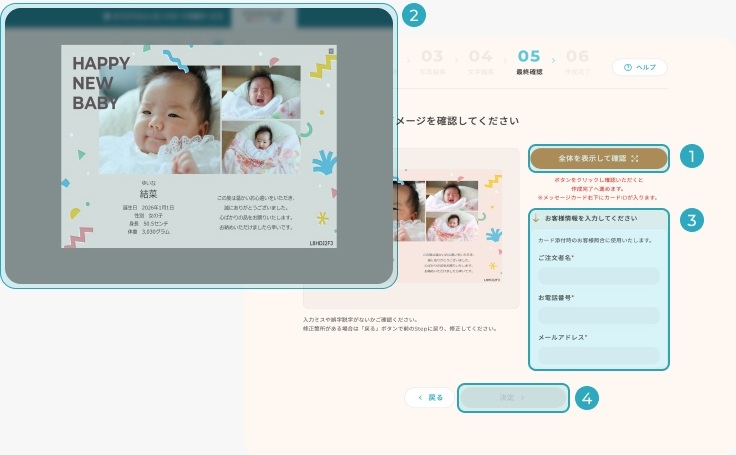Select step 06 in the progress bar
Screen dimensions: 736x455
[x=577, y=60]
